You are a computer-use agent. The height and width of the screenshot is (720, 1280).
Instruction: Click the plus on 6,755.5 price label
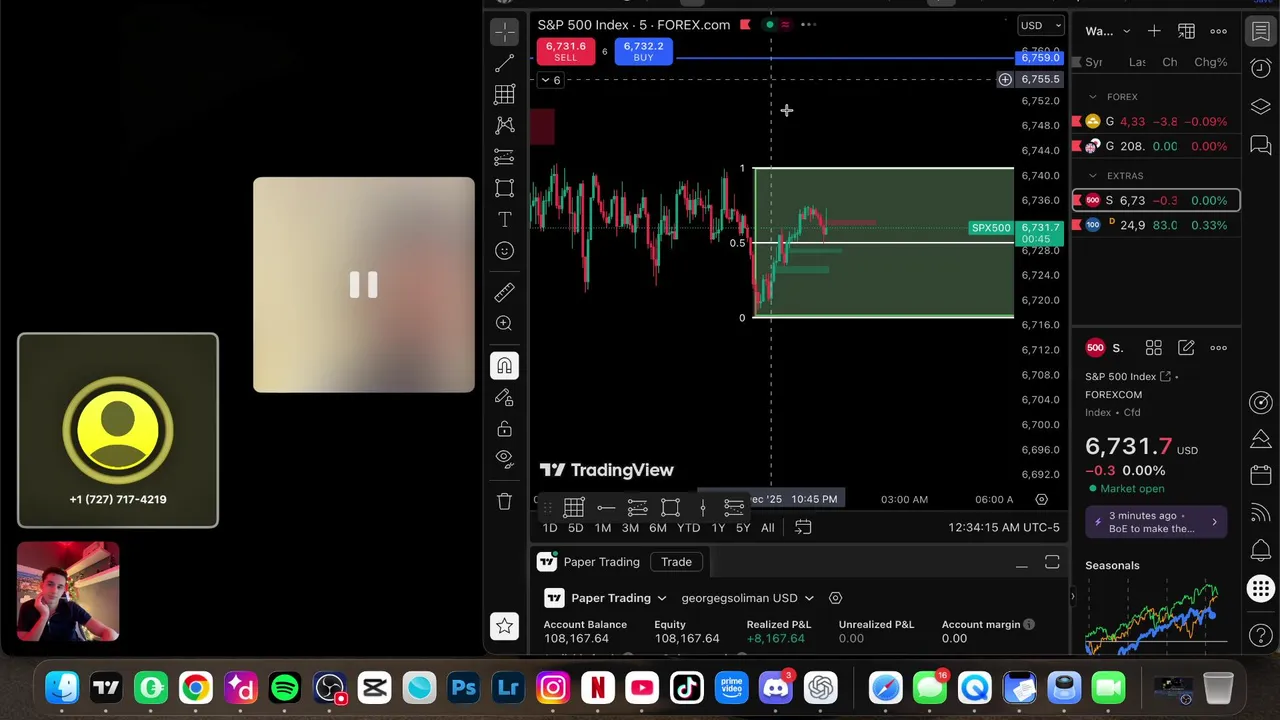[1005, 79]
